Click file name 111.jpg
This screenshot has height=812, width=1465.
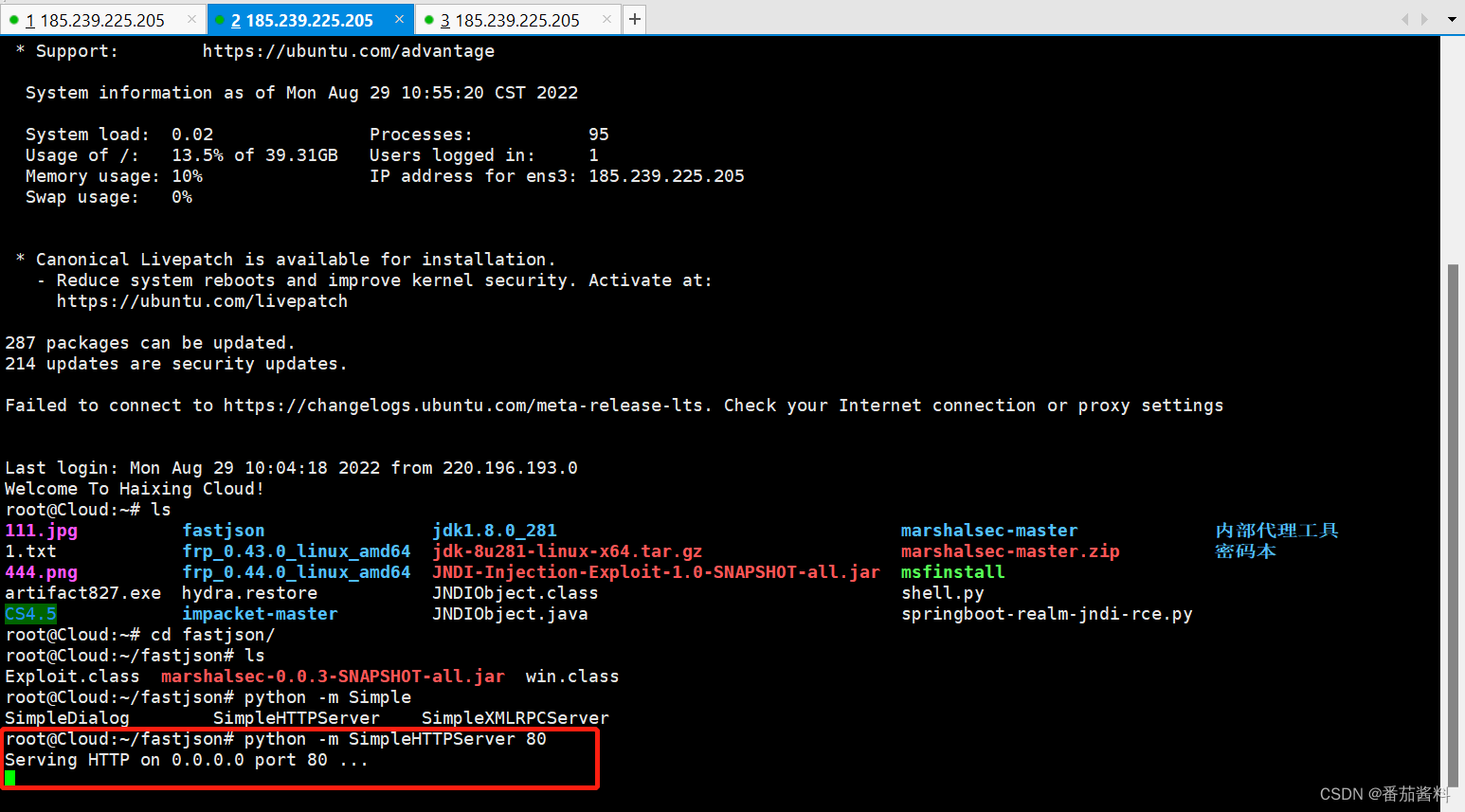(42, 531)
